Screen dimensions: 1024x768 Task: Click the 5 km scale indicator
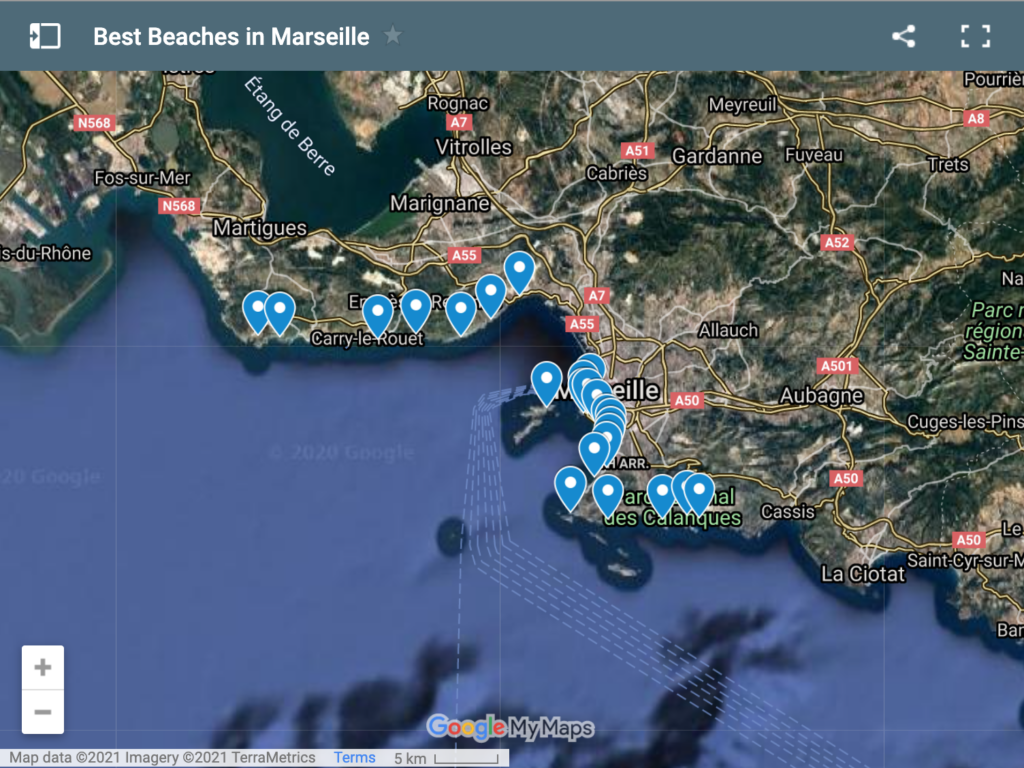tap(446, 758)
